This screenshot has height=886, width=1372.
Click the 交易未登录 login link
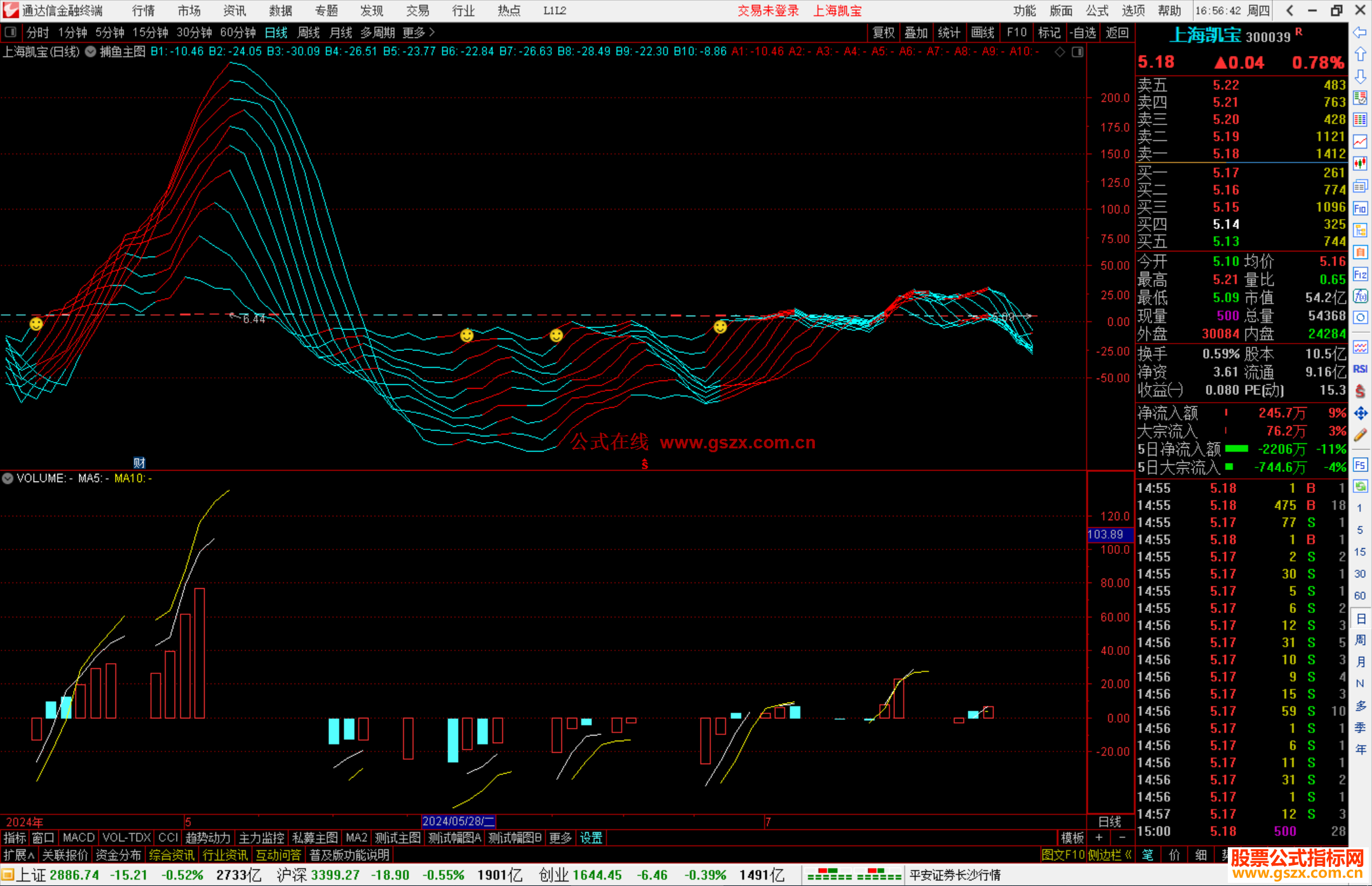(x=768, y=11)
